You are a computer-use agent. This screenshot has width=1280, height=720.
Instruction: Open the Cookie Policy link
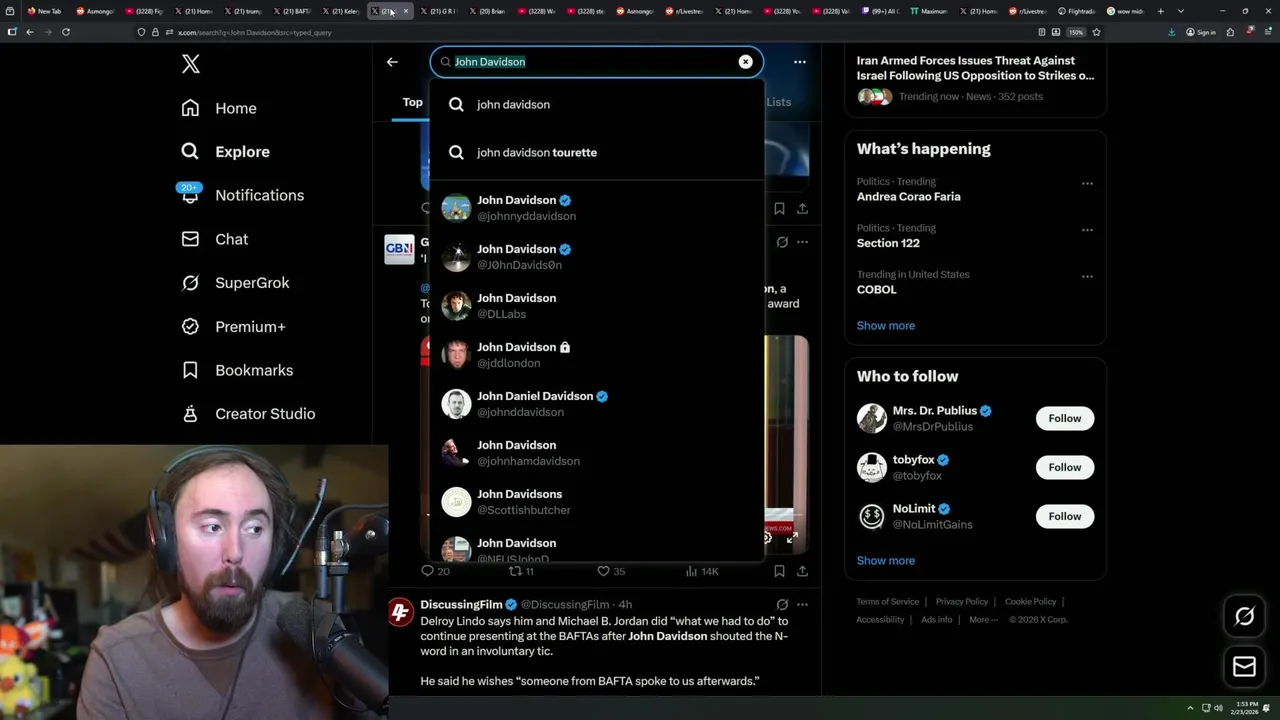pos(1030,602)
